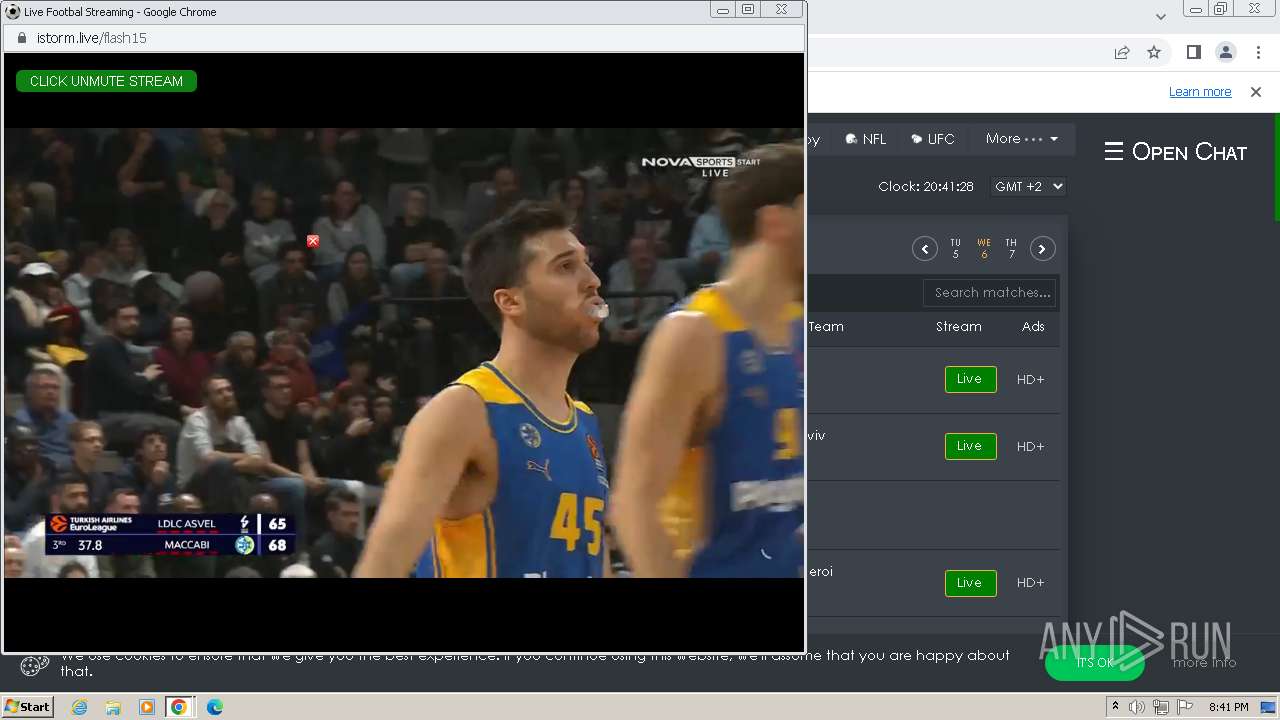Open the Chrome profile avatar icon

point(1226,52)
